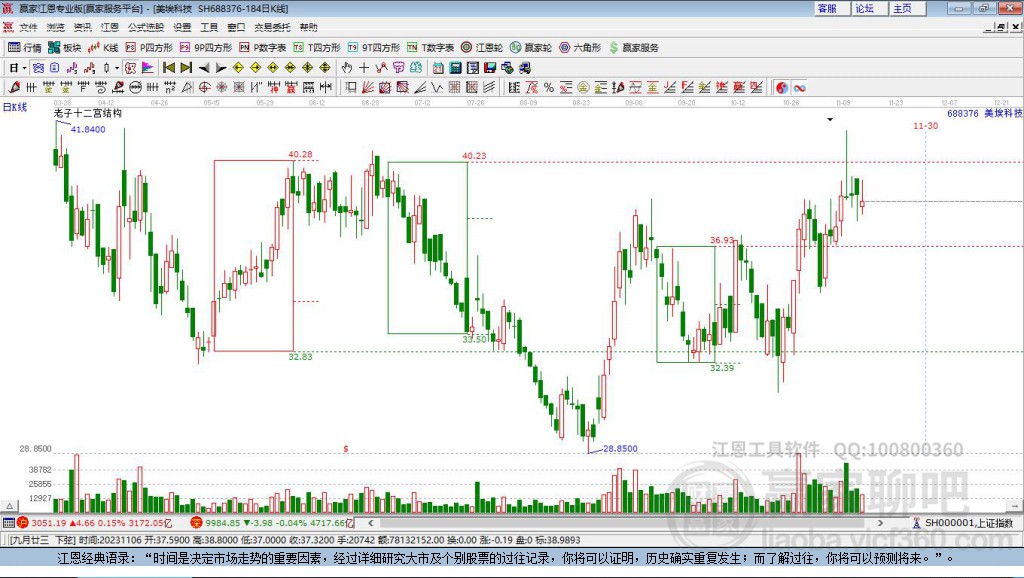Open the 帮助 menu
The height and width of the screenshot is (578, 1024).
(308, 27)
